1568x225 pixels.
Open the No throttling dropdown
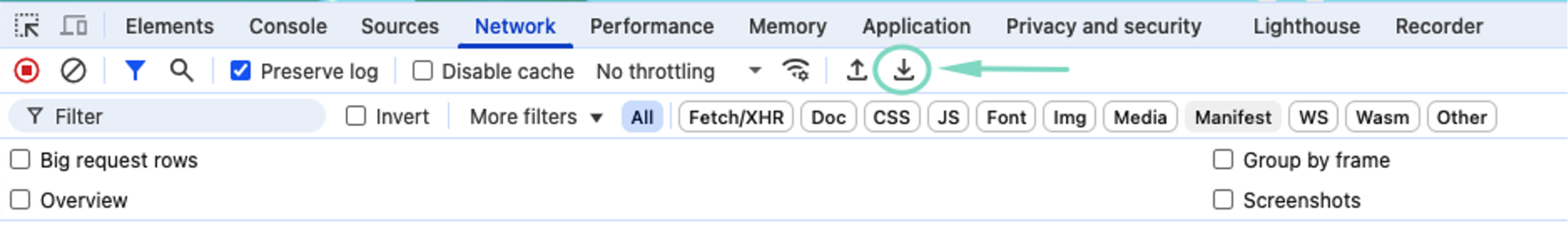(679, 71)
